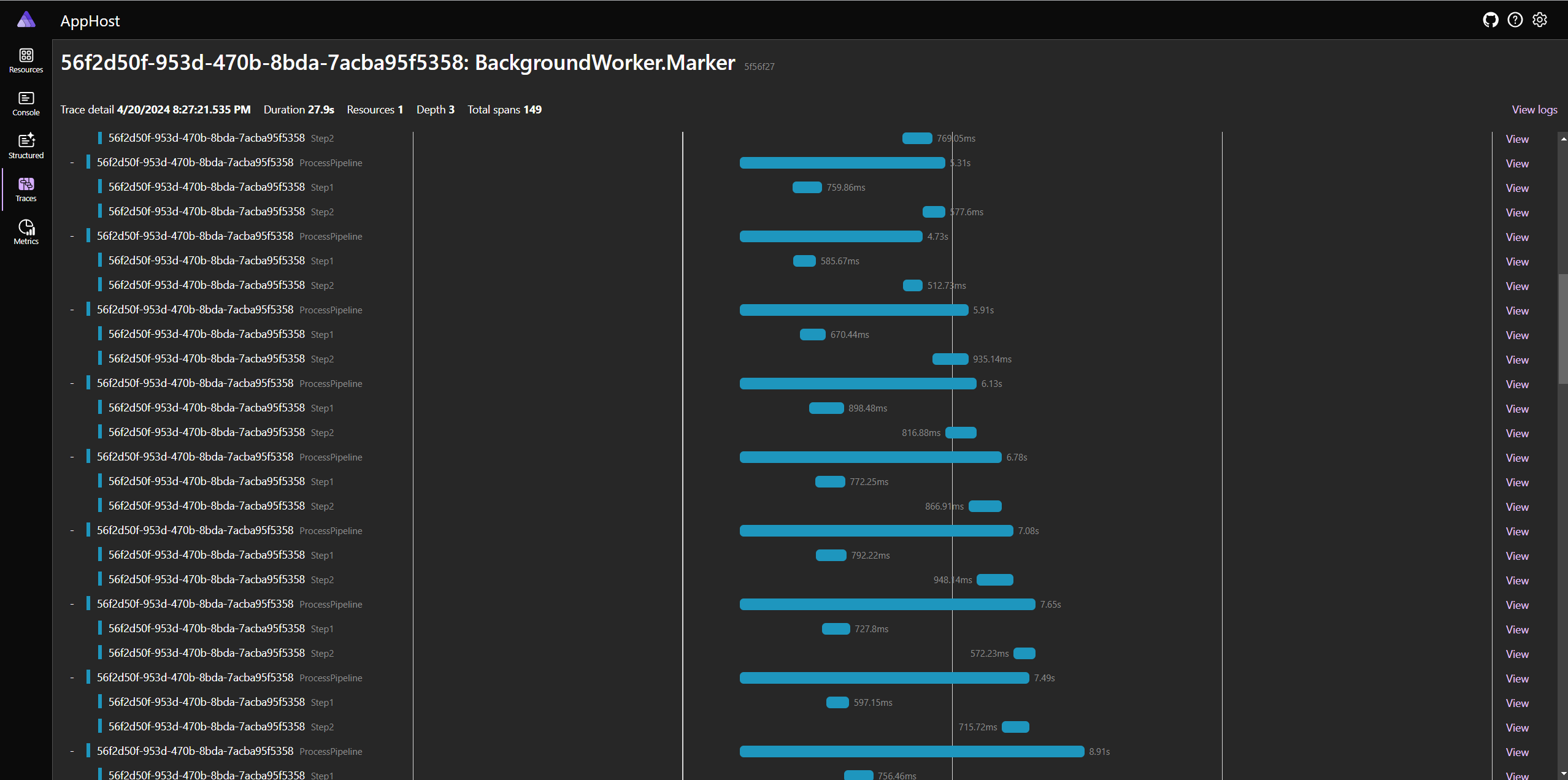Collapse the ProcessPipeline span lasting 7.08s

coord(72,530)
